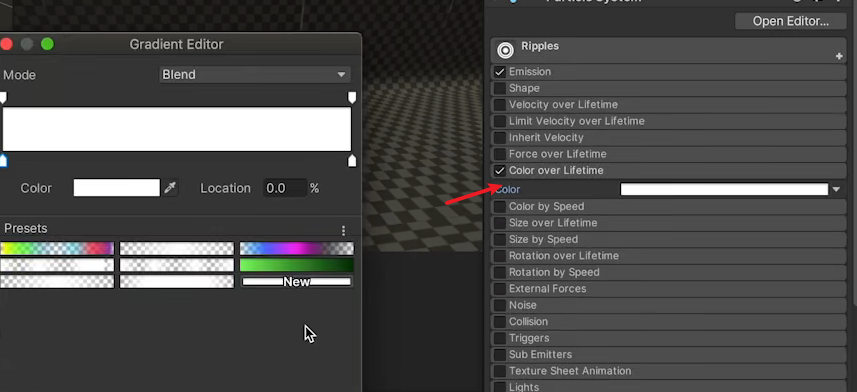
Task: Enable the Force over Lifetime checkbox
Action: 500,154
